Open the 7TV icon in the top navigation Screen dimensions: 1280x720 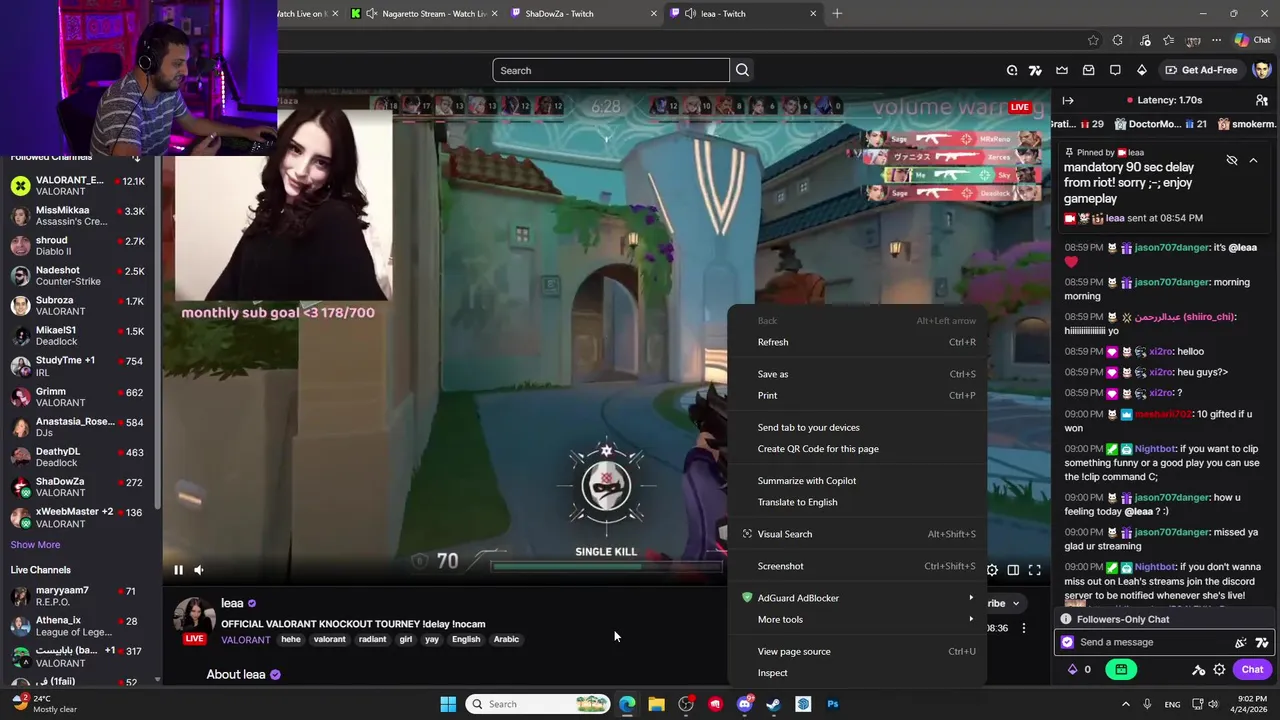point(1035,70)
